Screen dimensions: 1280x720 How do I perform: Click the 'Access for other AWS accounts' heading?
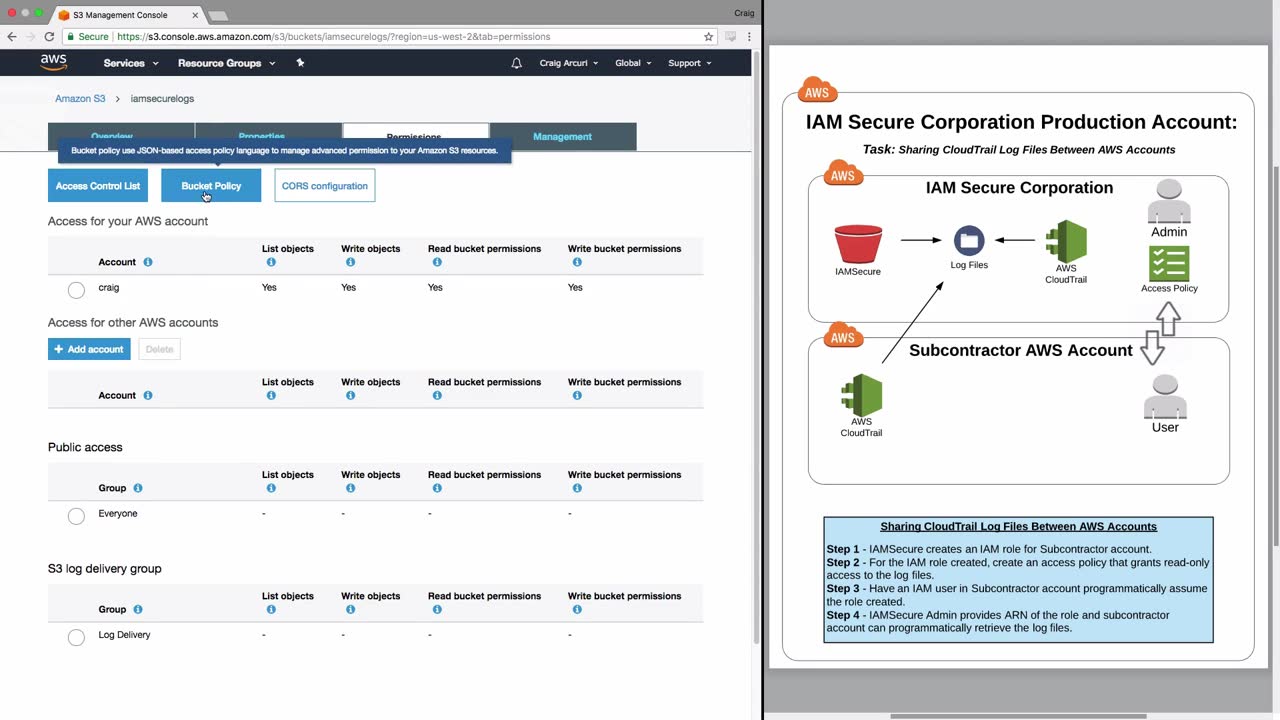pyautogui.click(x=133, y=323)
